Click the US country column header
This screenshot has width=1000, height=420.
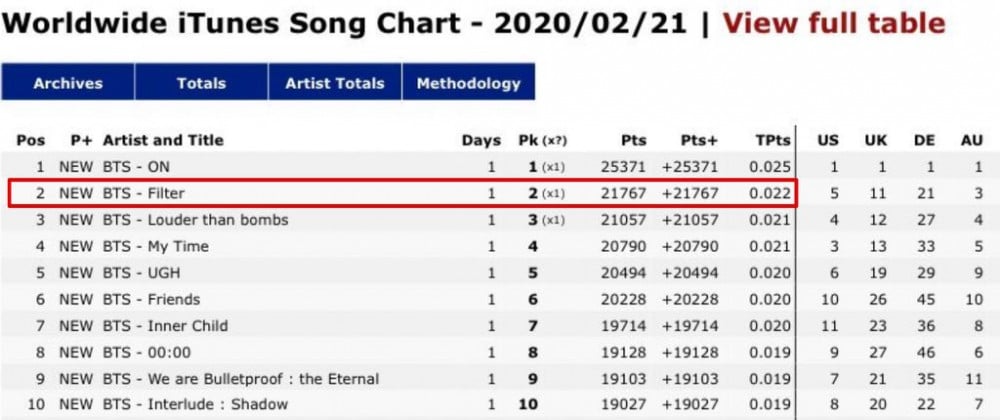[828, 140]
